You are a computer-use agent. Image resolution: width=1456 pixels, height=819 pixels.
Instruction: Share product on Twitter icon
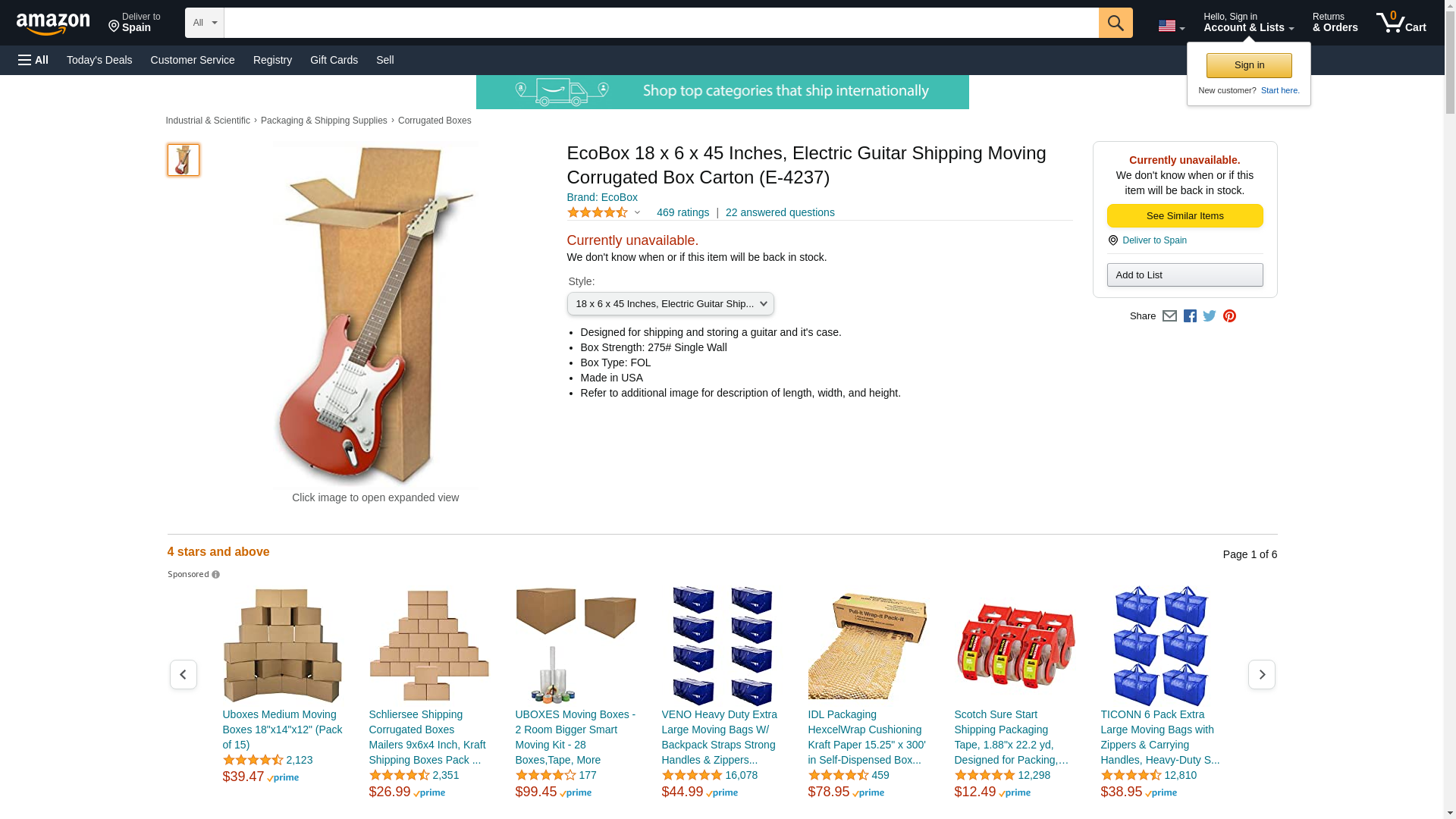tap(1210, 316)
